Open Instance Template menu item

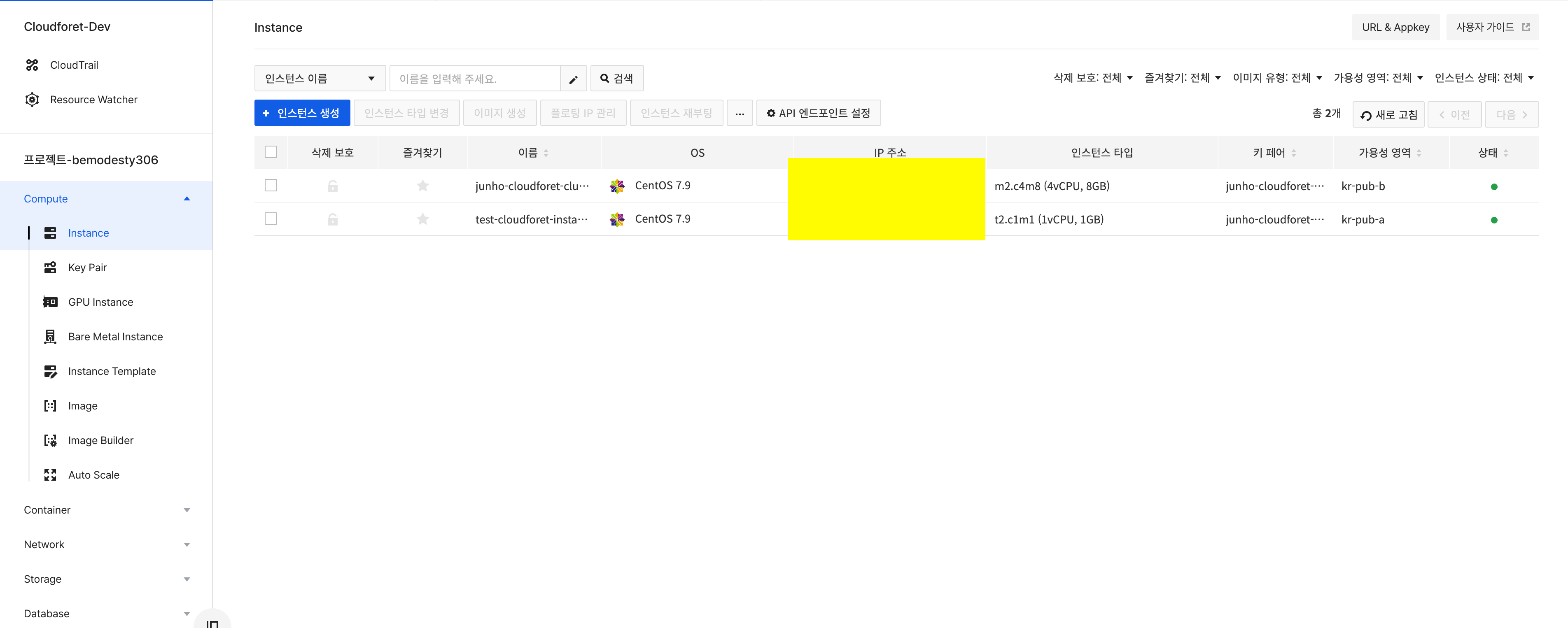click(112, 372)
